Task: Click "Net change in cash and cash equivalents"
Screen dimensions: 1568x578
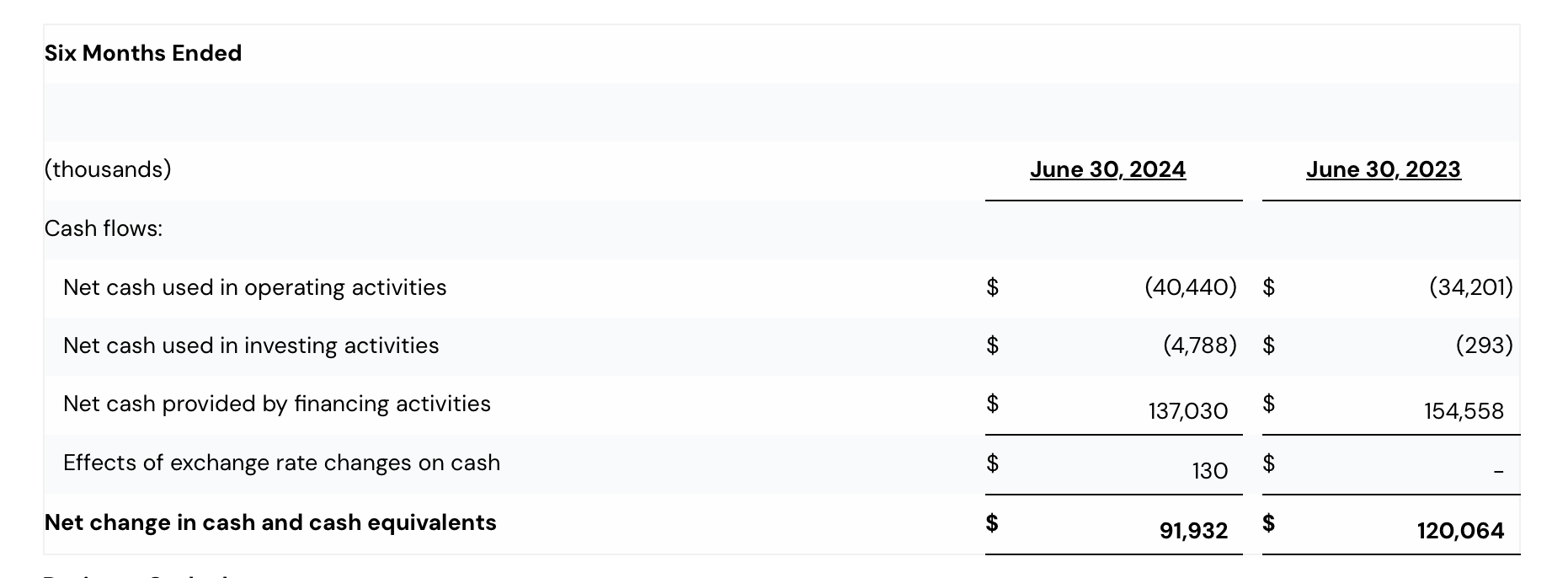Action: pos(270,522)
